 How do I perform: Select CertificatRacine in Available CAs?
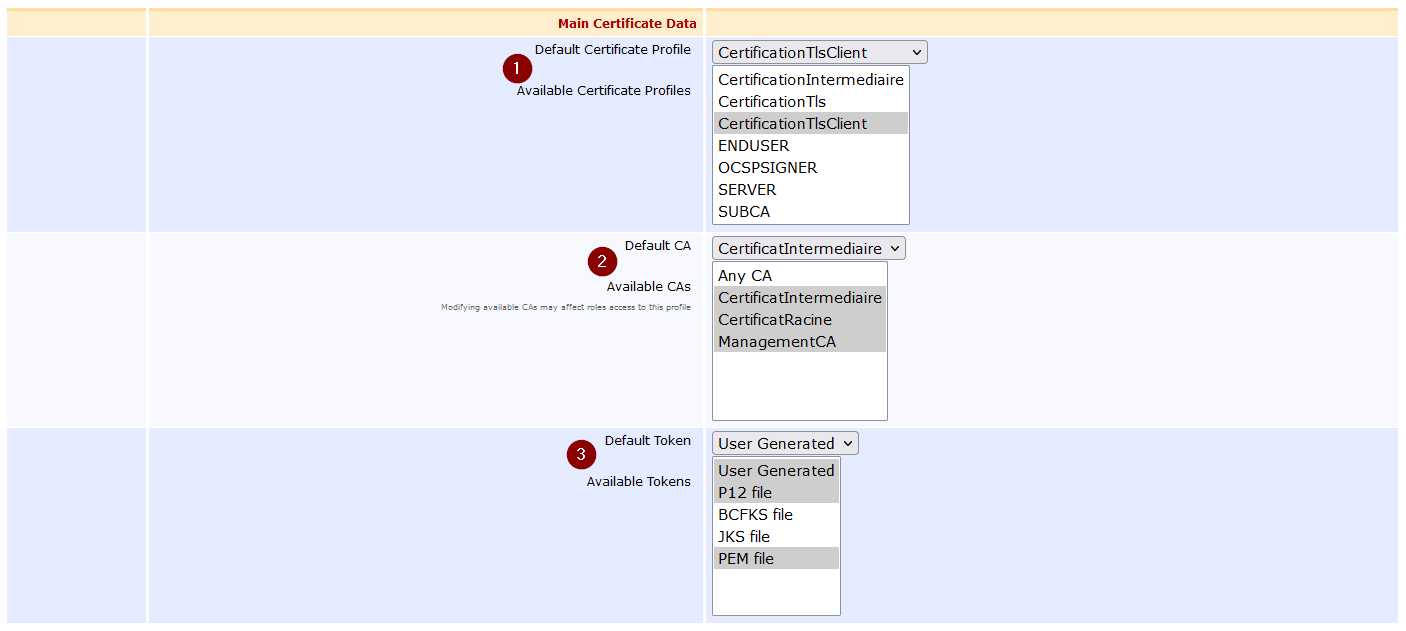[775, 320]
